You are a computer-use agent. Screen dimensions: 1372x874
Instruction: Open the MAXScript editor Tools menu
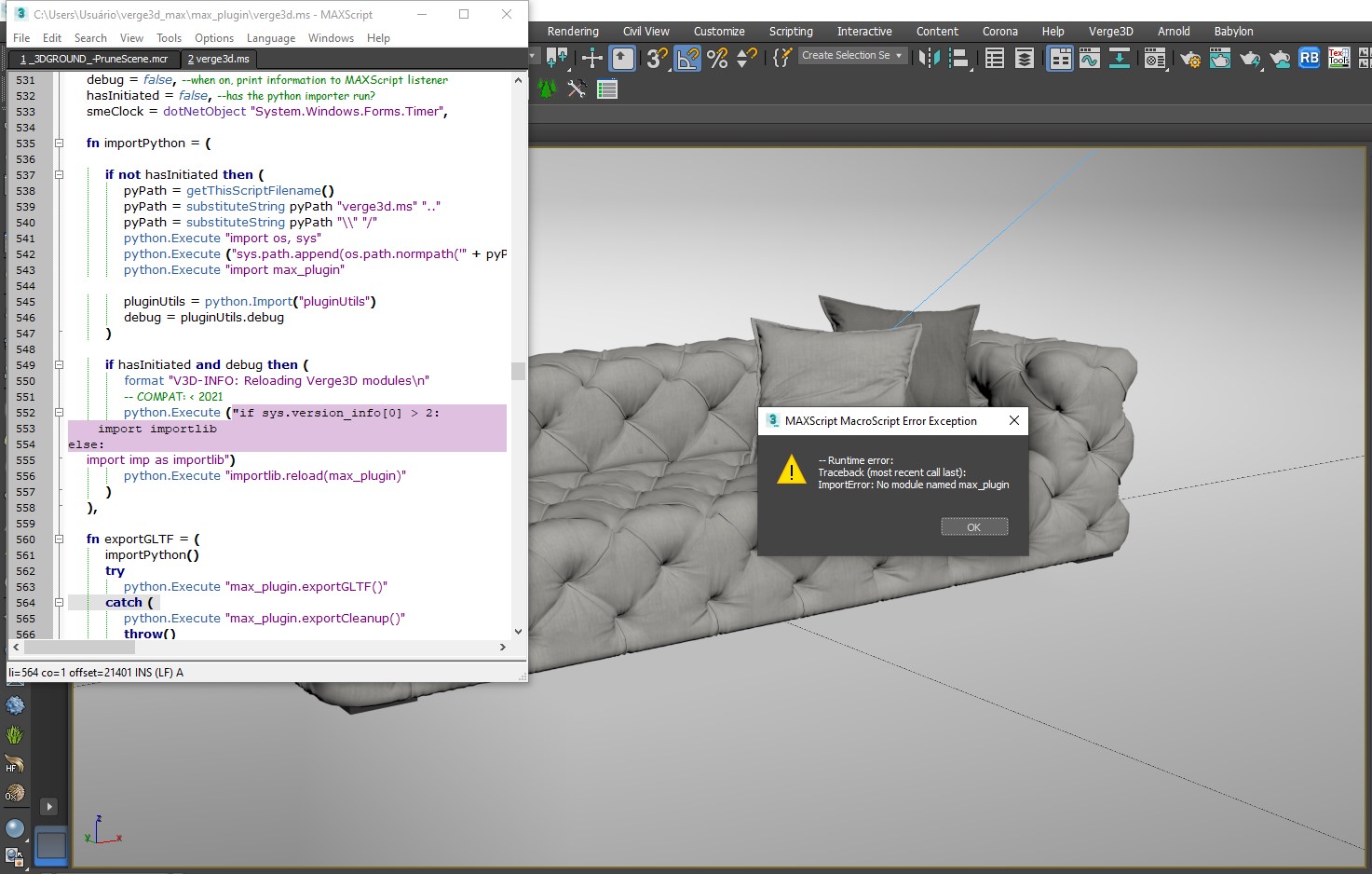click(x=170, y=38)
